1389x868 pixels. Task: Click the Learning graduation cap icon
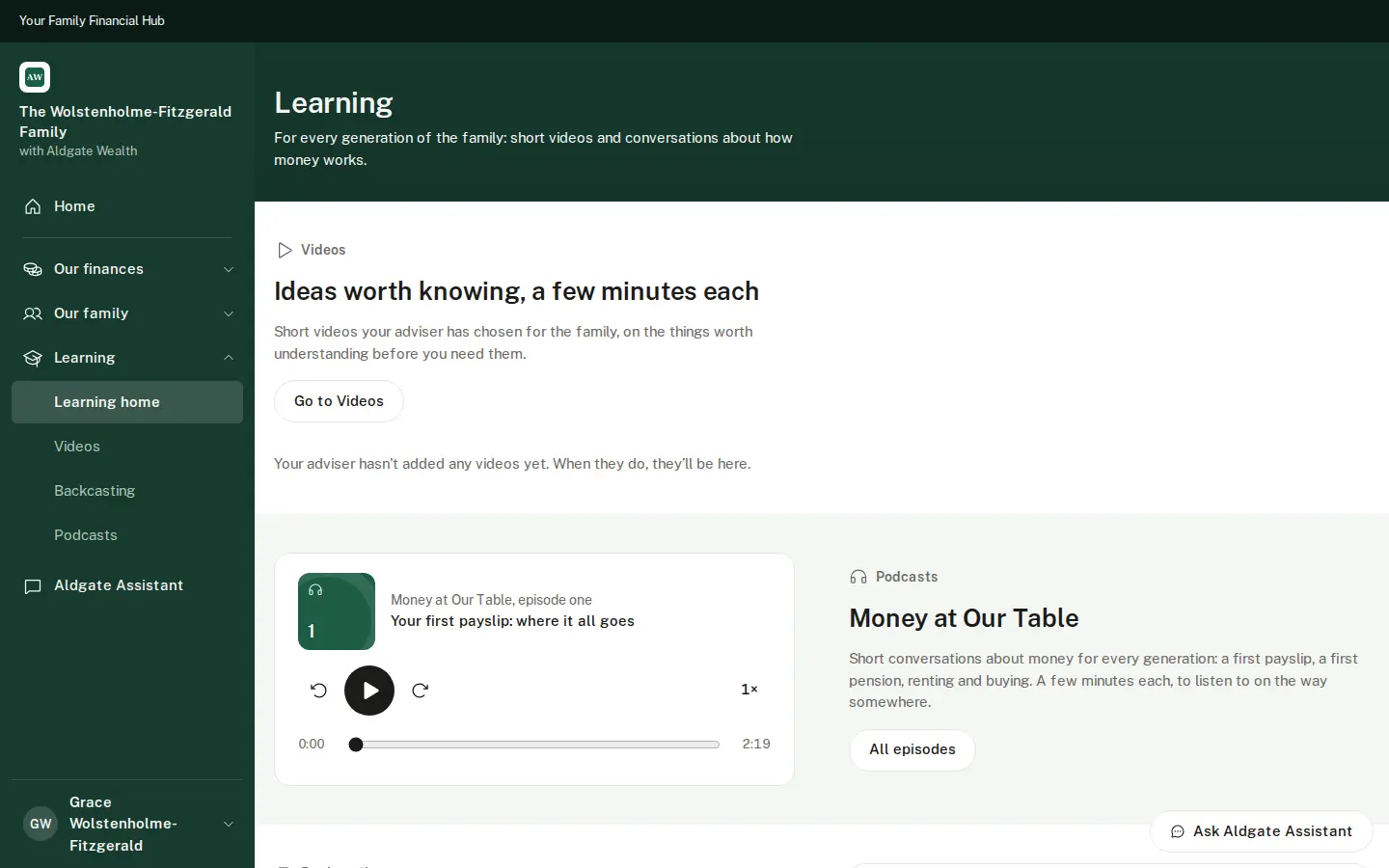point(33,358)
